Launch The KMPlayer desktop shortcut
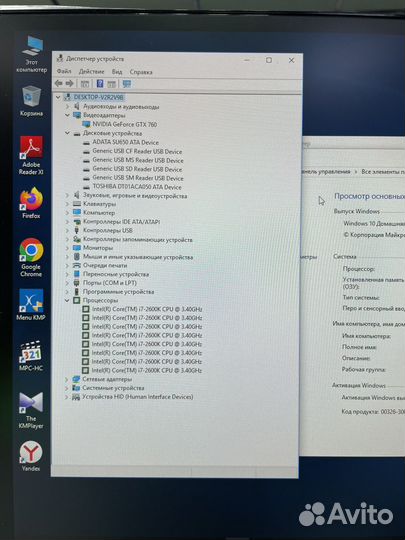The height and width of the screenshot is (540, 405). pyautogui.click(x=31, y=410)
